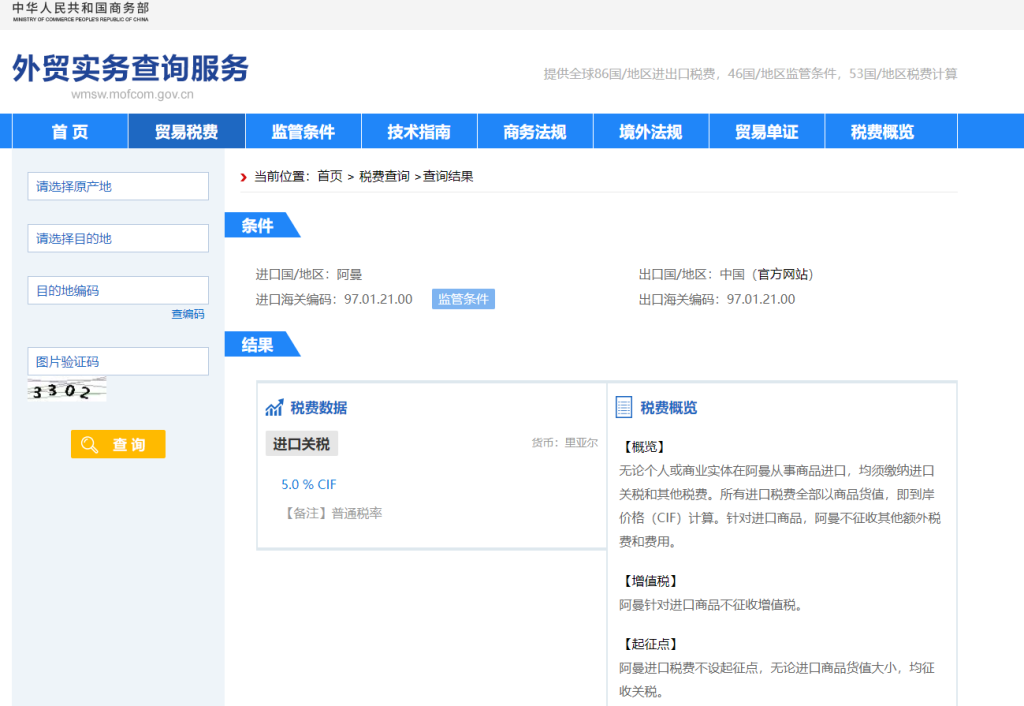Refresh the captcha image 3302
This screenshot has width=1024, height=706.
click(x=67, y=390)
